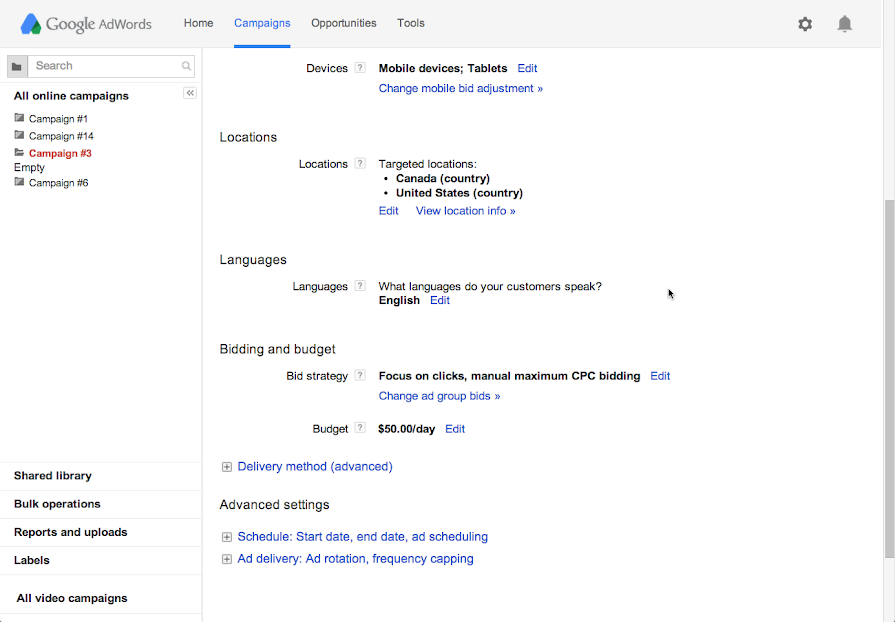Edit the $50.00/day budget
Screen dimensions: 895x622
(x=455, y=429)
